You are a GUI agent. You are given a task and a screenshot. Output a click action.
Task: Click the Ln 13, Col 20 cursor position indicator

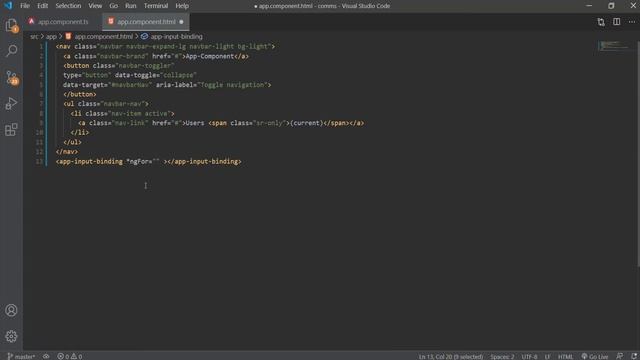pos(451,356)
